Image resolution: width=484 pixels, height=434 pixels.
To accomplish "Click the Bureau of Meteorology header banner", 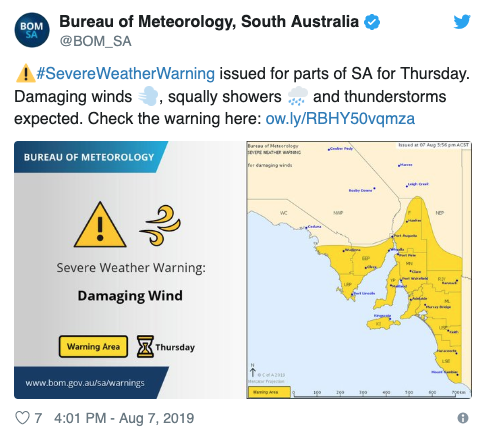I will pyautogui.click(x=91, y=157).
